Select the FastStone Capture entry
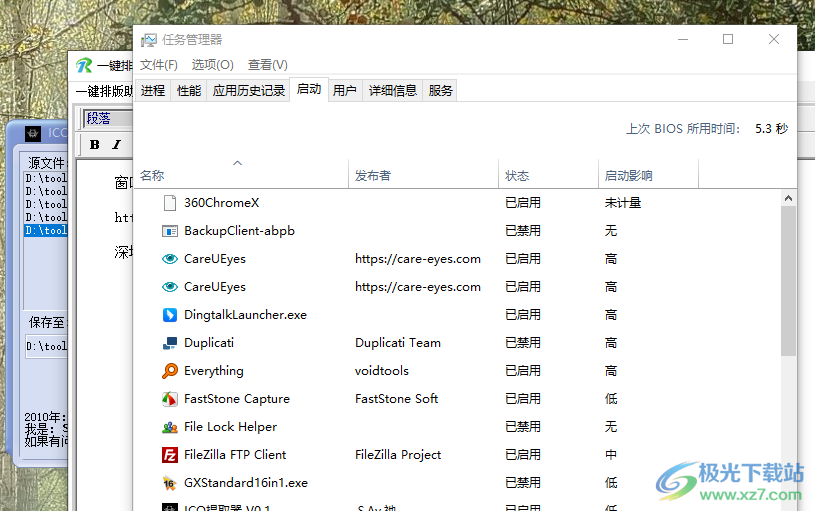Screen dimensions: 815x511 pos(237,399)
